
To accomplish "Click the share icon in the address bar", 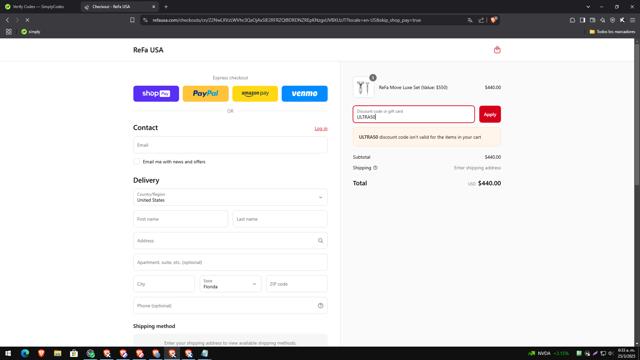I will coord(481,20).
